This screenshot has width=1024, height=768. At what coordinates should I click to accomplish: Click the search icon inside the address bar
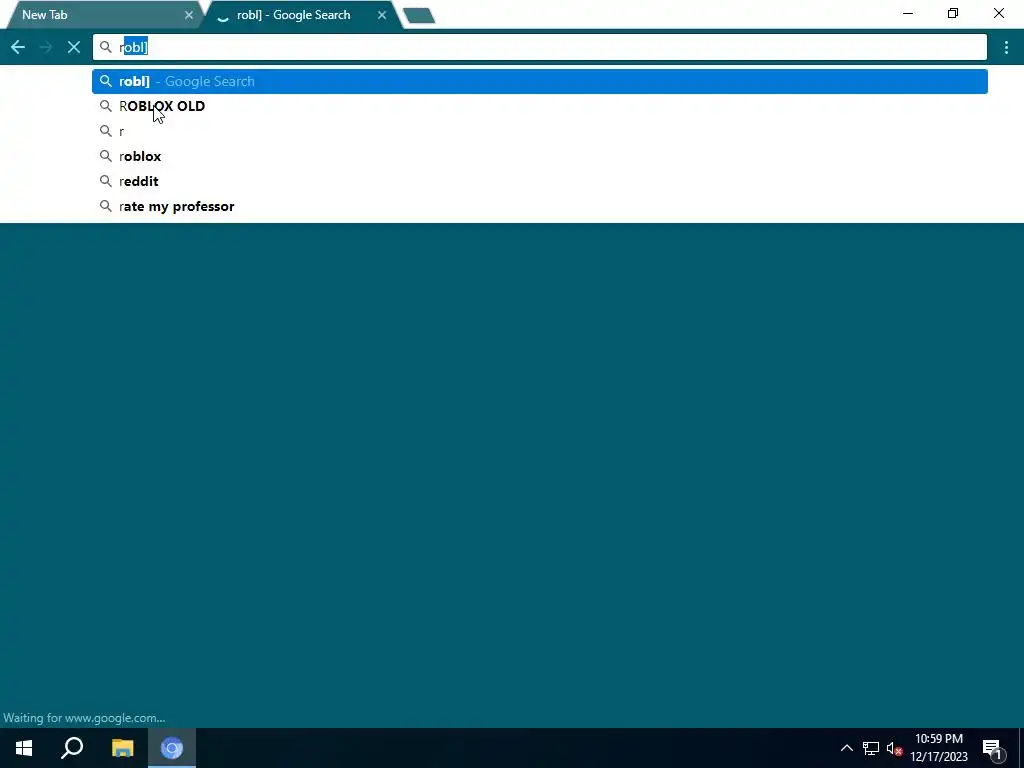click(x=106, y=47)
